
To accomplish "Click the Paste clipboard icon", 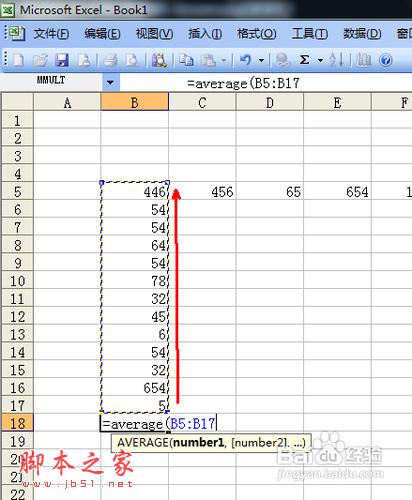I will click(x=209, y=60).
